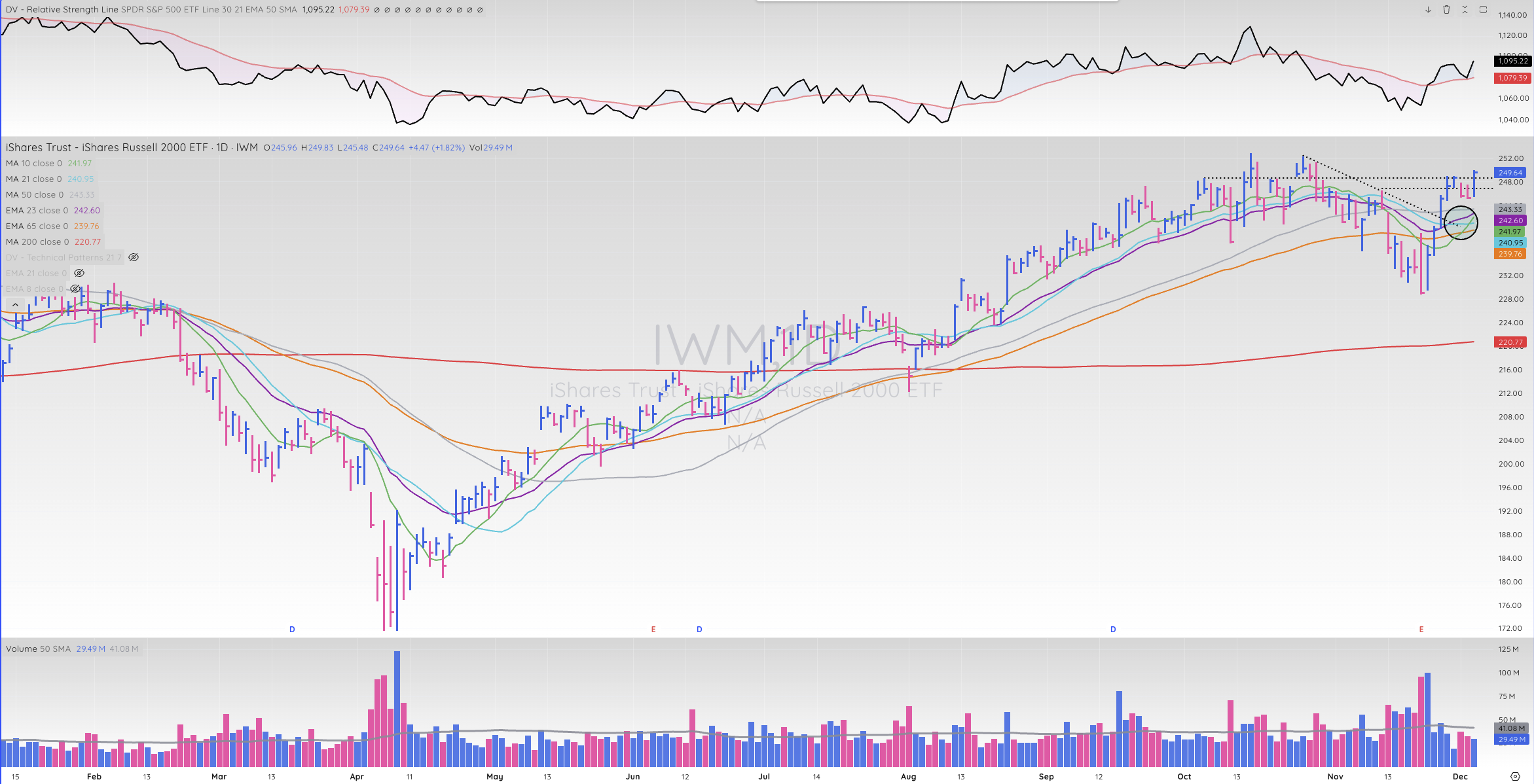Unhide the EMA 8 close indicator

[76, 289]
